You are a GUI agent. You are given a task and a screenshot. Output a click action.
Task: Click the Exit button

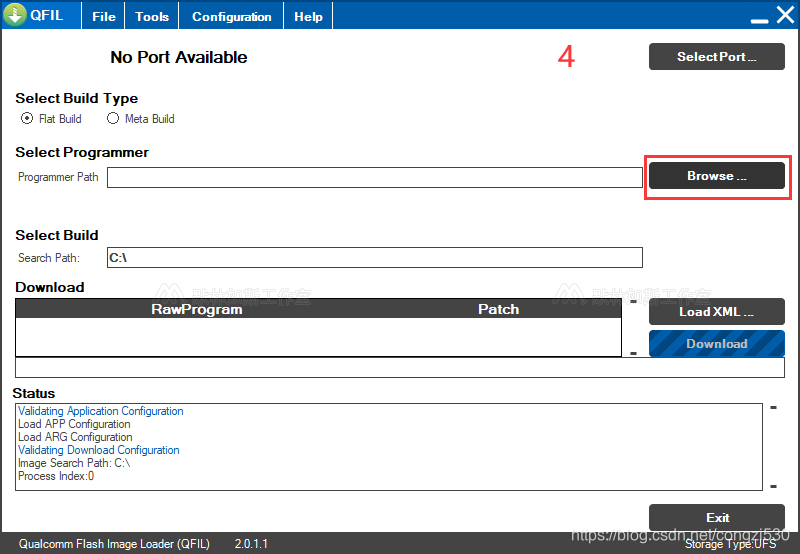pyautogui.click(x=716, y=517)
